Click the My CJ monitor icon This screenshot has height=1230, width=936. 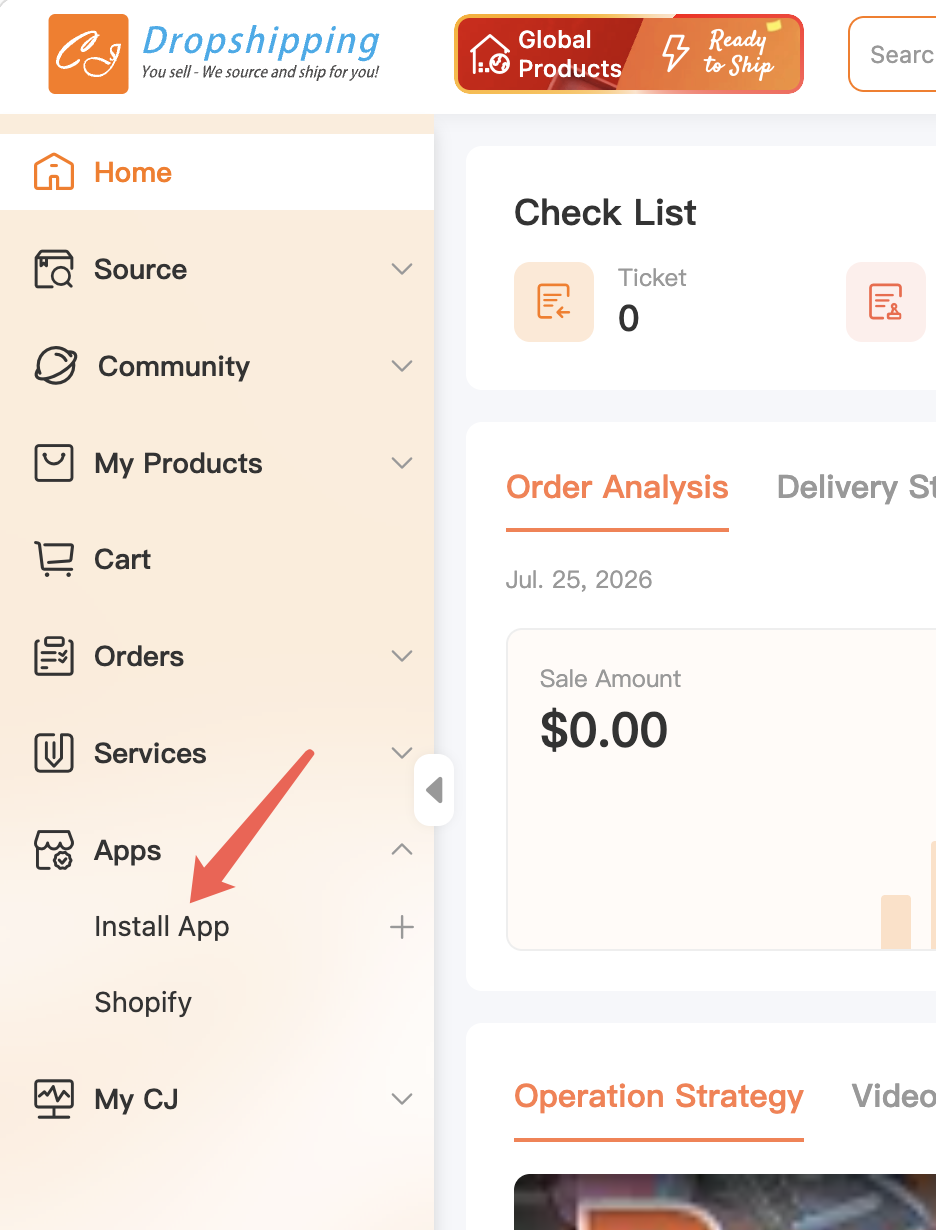(x=54, y=1099)
